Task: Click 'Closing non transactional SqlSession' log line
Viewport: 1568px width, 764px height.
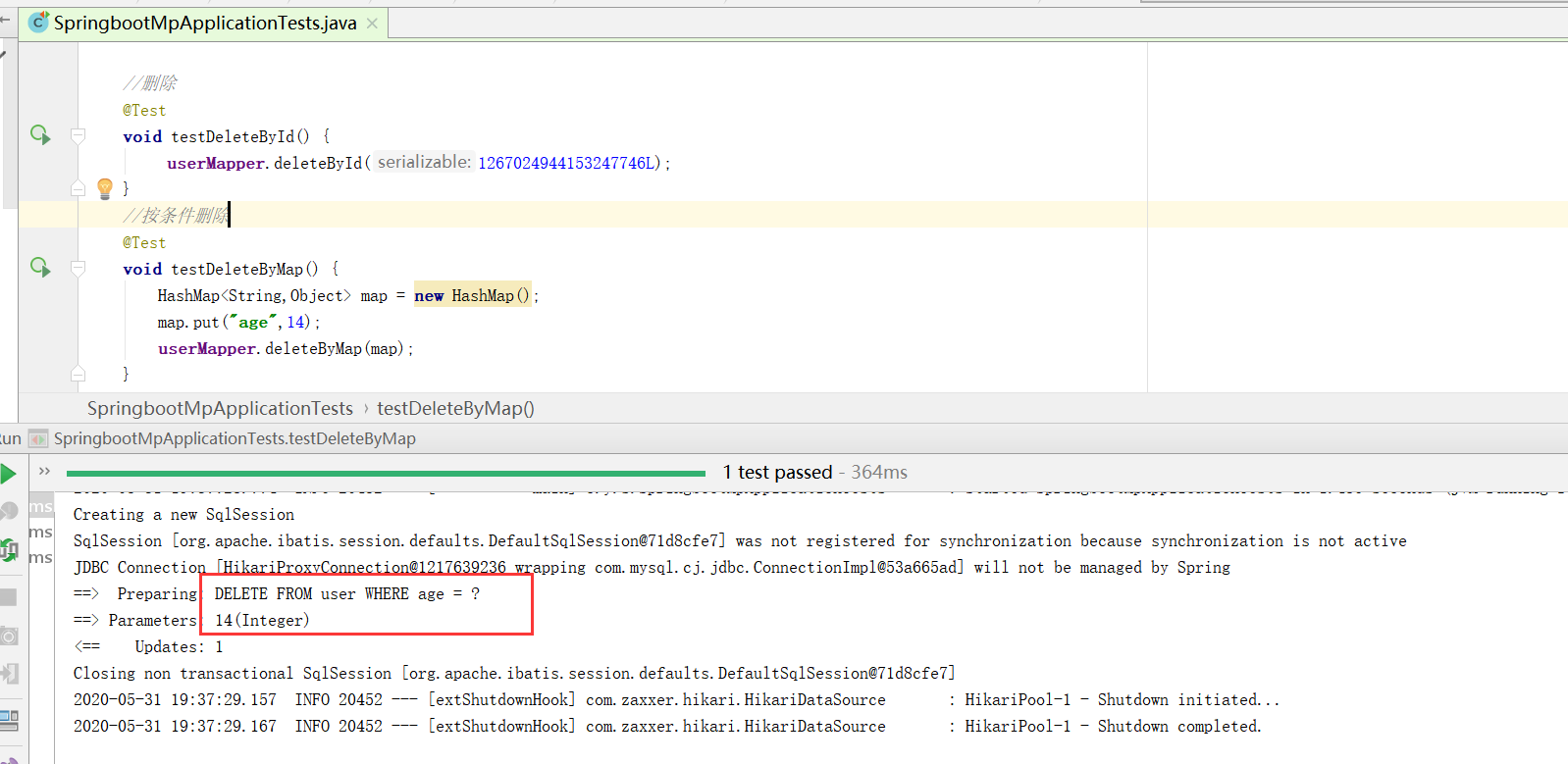Action: click(x=514, y=673)
